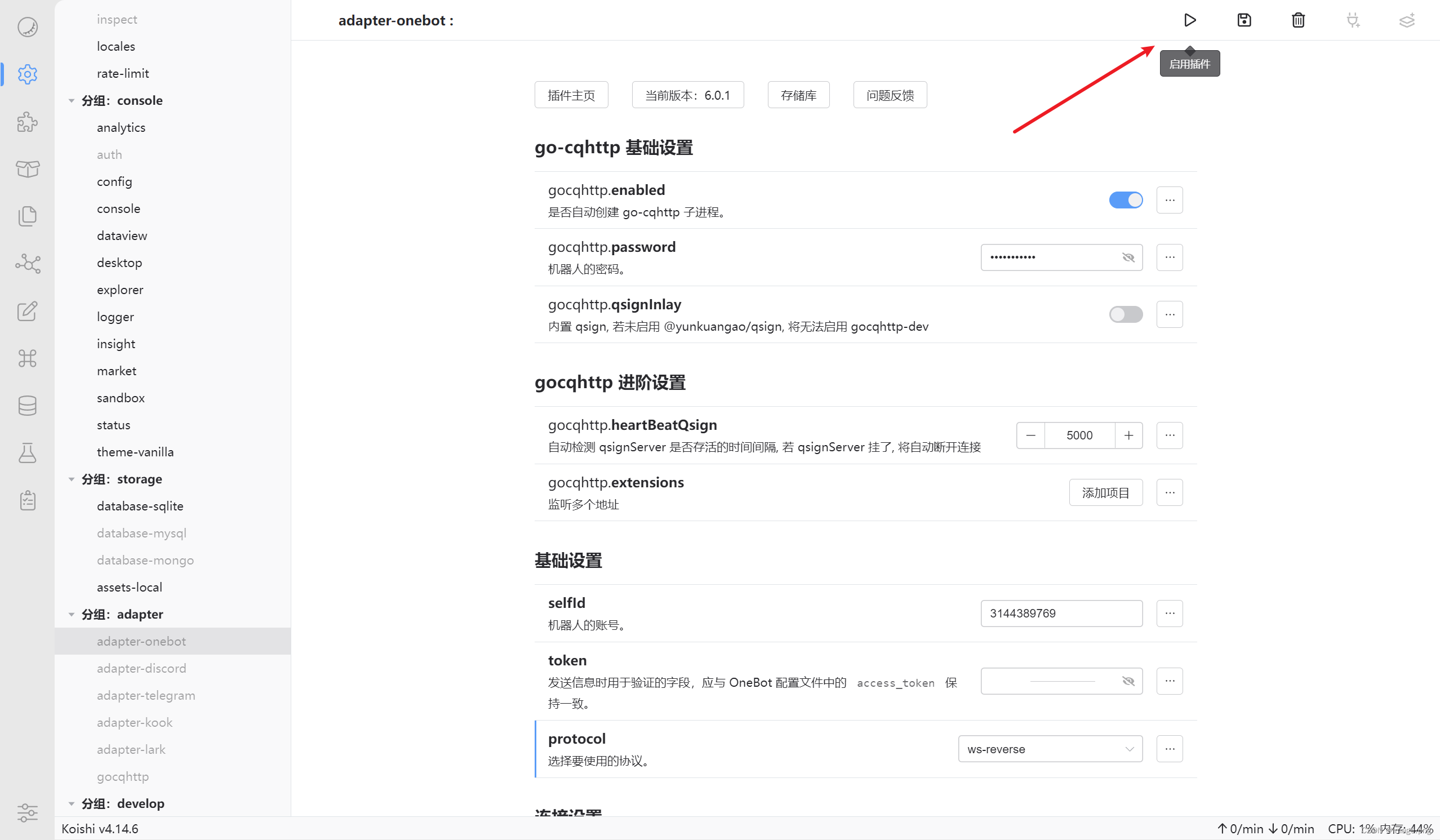
Task: Select adapter-discord in plugin tree
Action: 141,668
